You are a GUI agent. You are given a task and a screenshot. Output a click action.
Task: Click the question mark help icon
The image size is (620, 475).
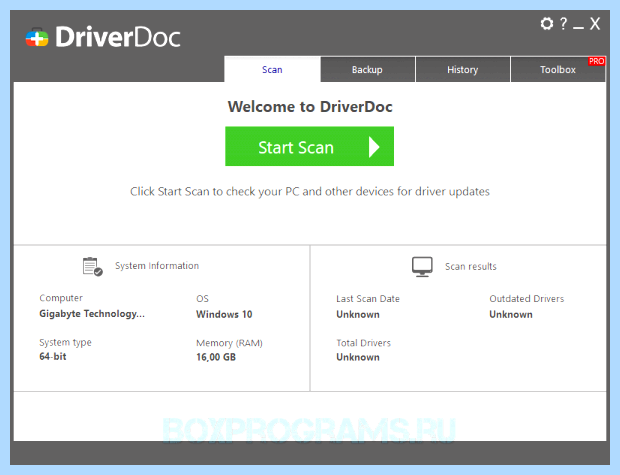coord(563,24)
